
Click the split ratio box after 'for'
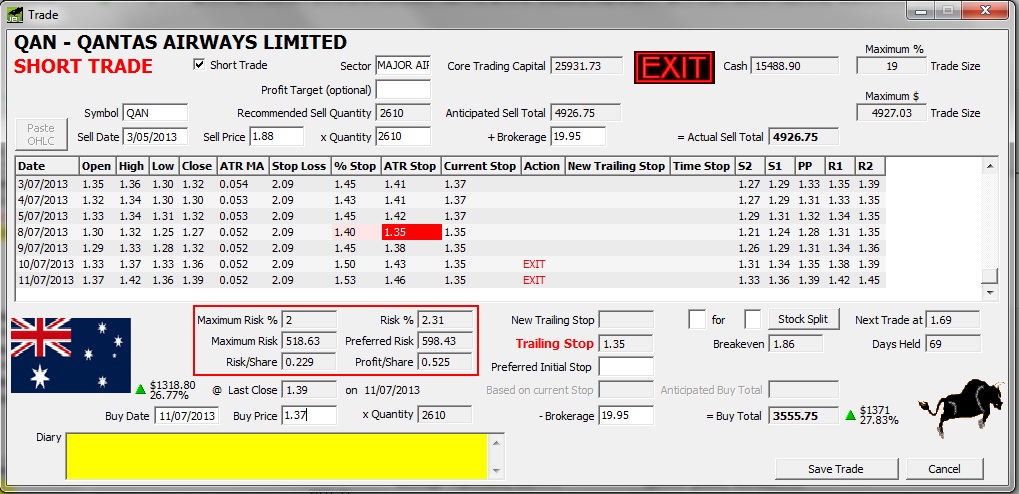click(753, 319)
